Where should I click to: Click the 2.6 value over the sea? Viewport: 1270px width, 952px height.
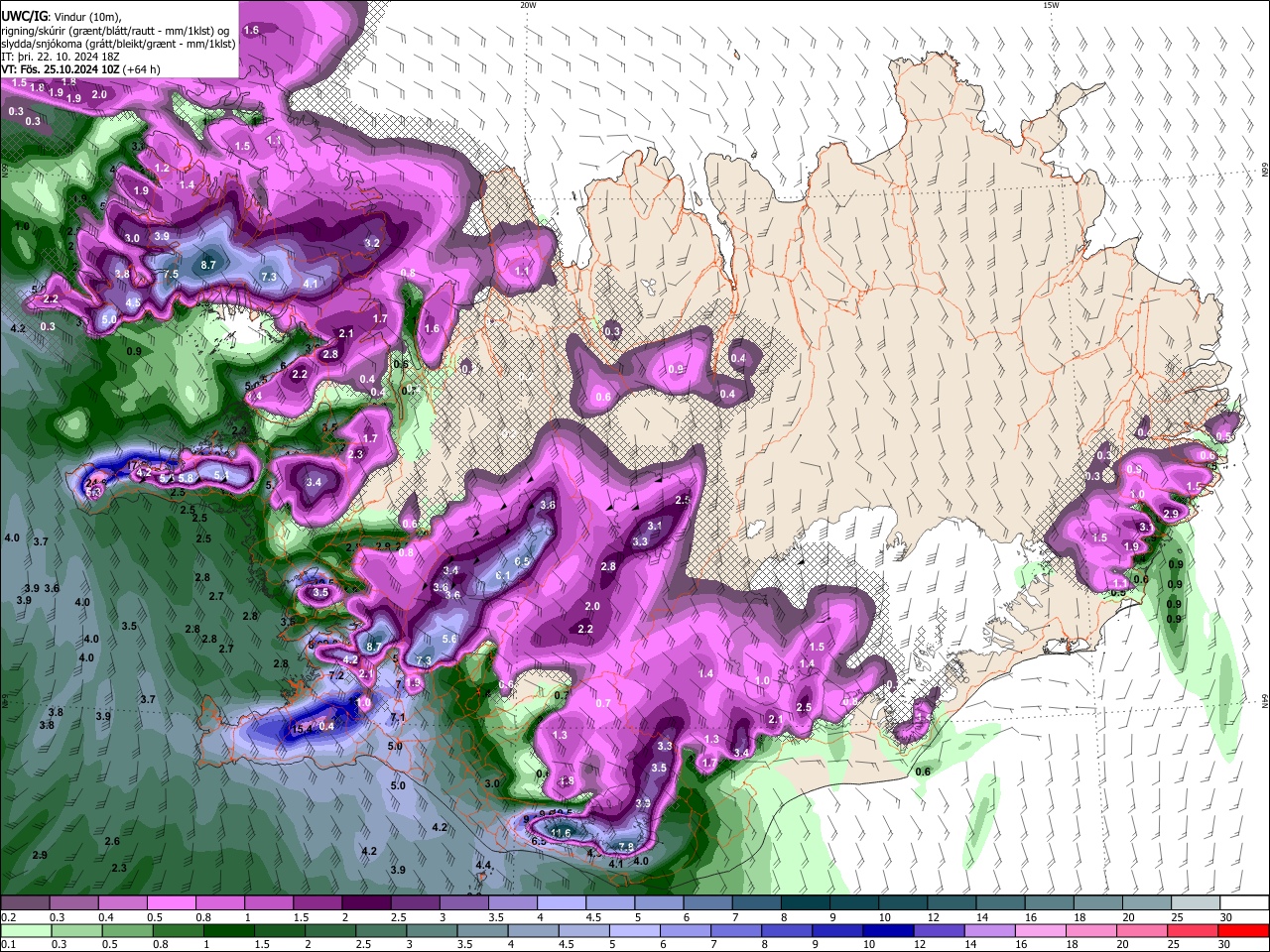tap(112, 841)
